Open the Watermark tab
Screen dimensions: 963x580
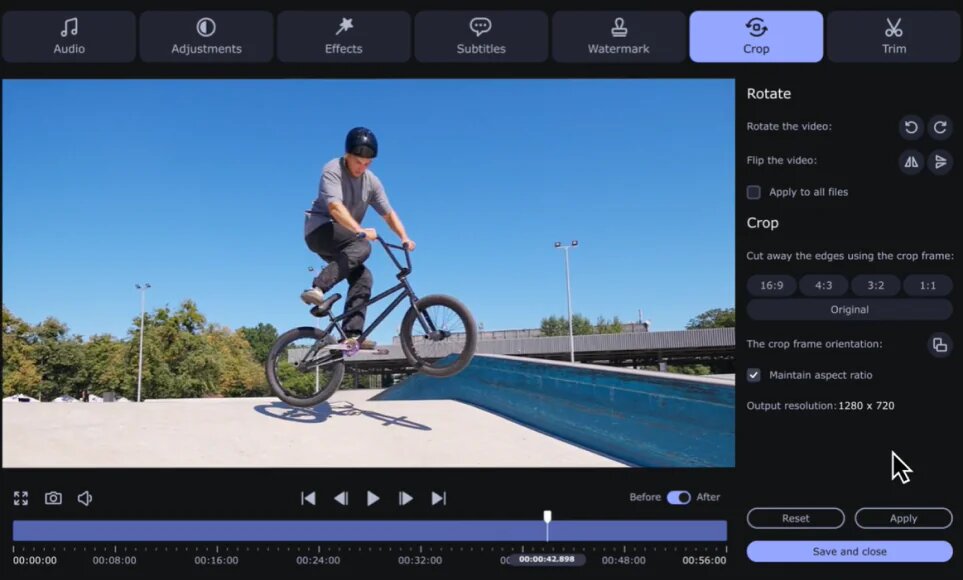618,36
